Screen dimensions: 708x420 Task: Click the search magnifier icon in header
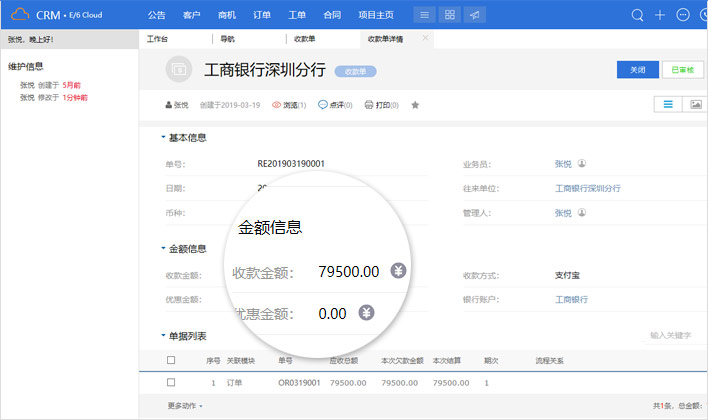[638, 15]
